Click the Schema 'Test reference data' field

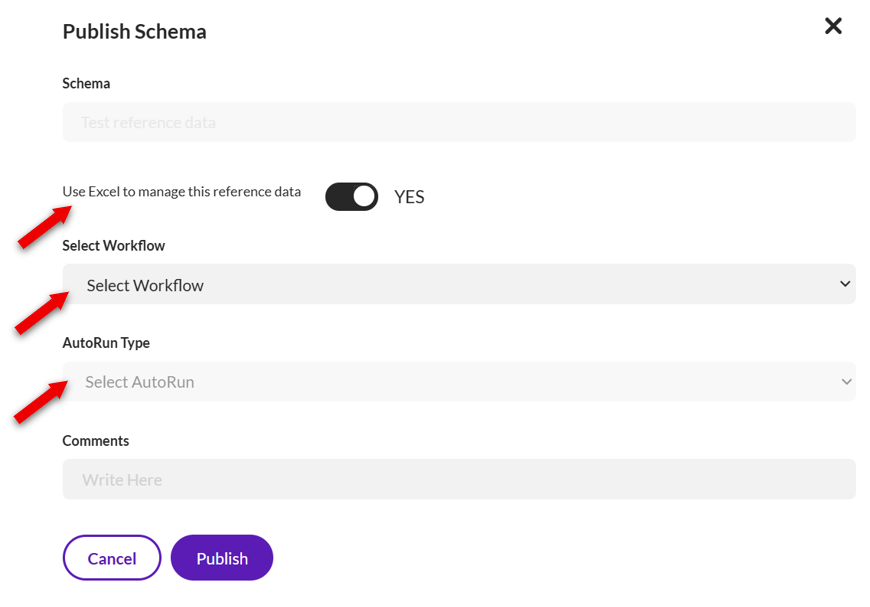click(458, 123)
